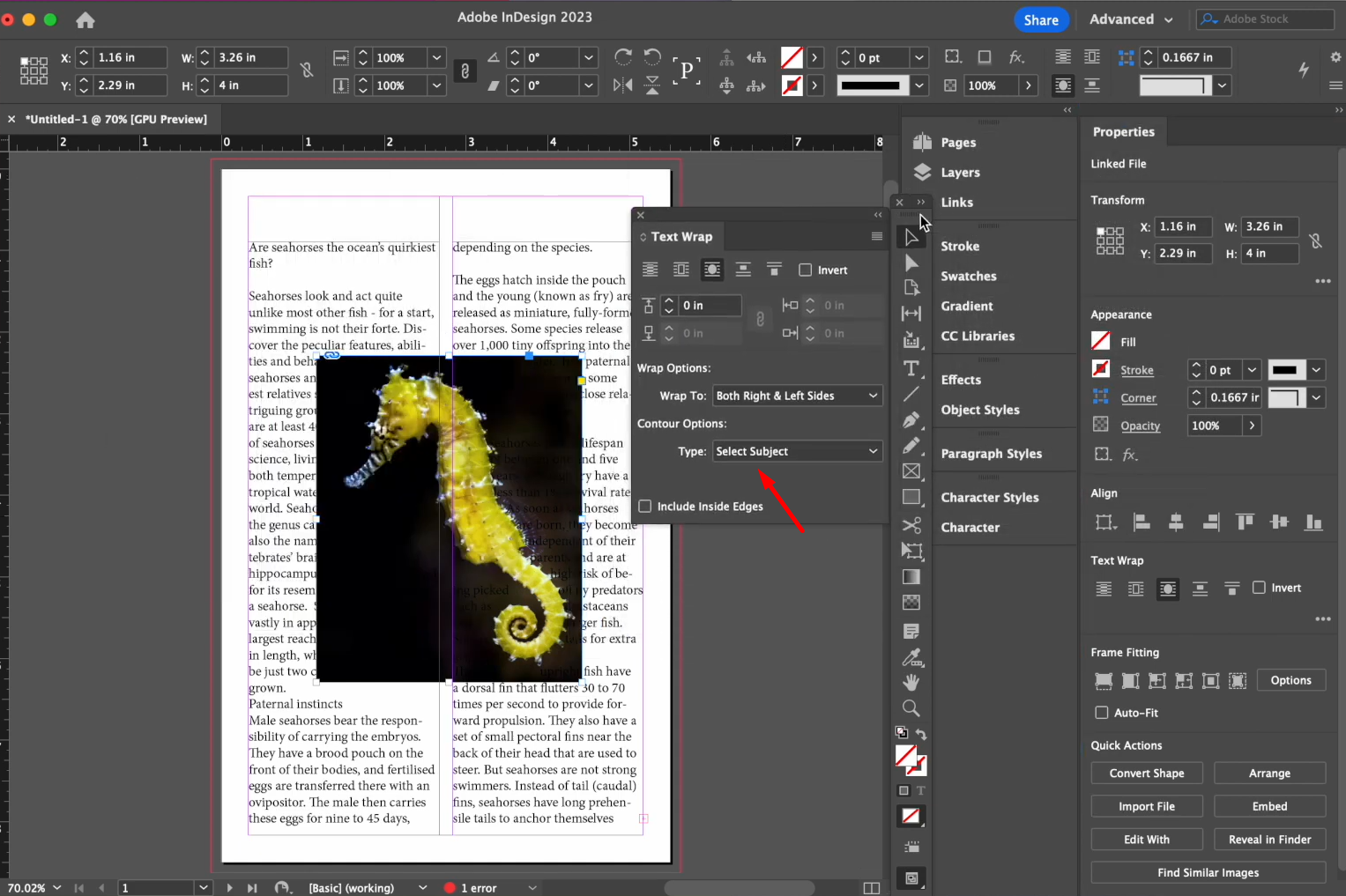The height and width of the screenshot is (896, 1346).
Task: Enable the Invert option in Text Wrap
Action: [x=805, y=270]
